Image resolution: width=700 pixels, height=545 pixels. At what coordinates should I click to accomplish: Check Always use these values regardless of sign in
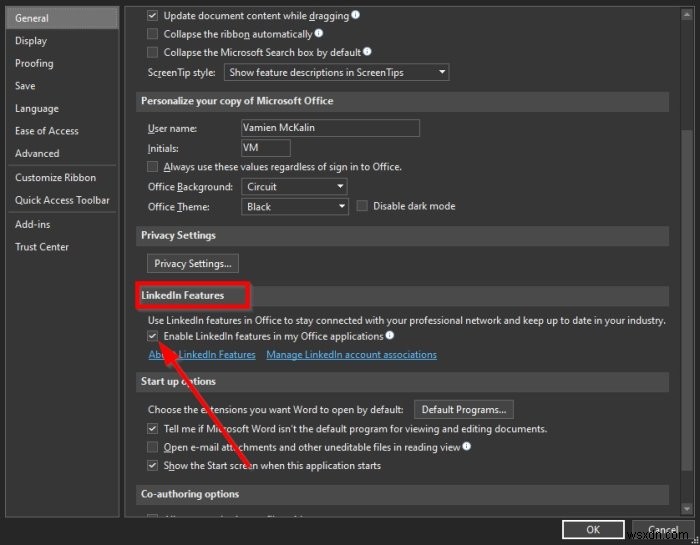tap(153, 166)
